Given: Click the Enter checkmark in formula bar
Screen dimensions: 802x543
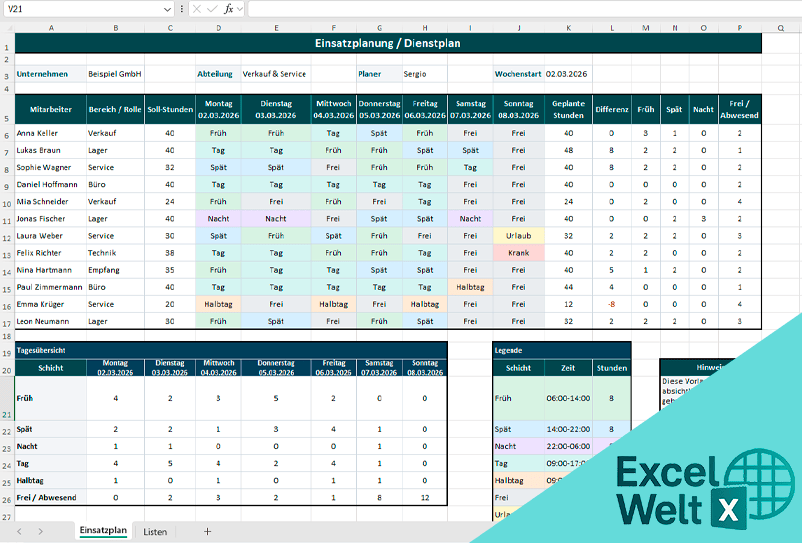Looking at the screenshot, I should (212, 9).
